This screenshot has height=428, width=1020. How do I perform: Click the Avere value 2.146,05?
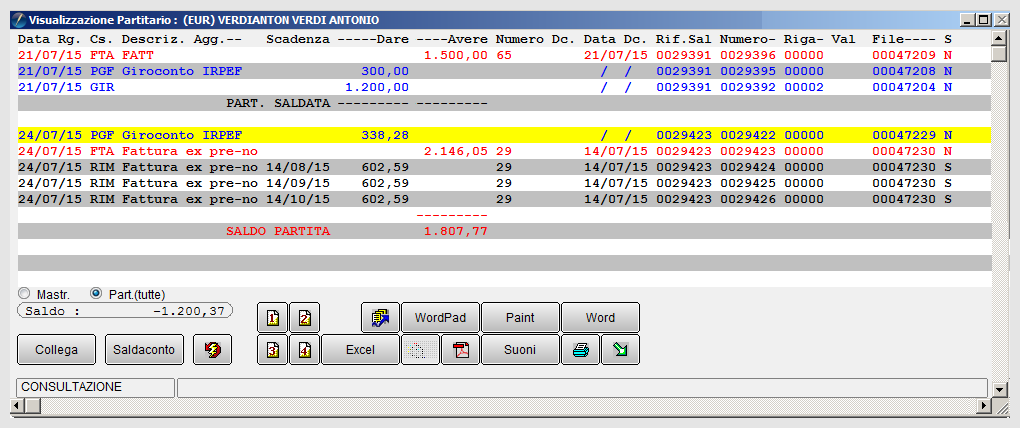tap(455, 151)
